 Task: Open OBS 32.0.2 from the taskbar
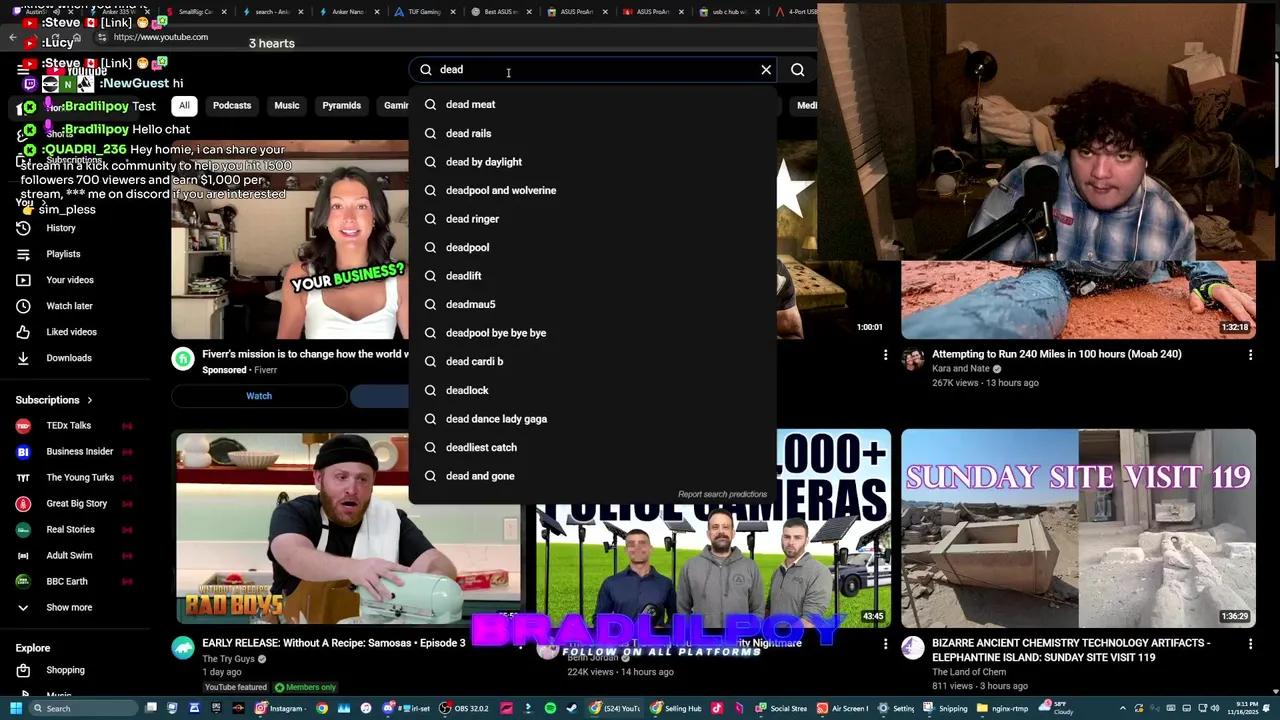tap(465, 709)
